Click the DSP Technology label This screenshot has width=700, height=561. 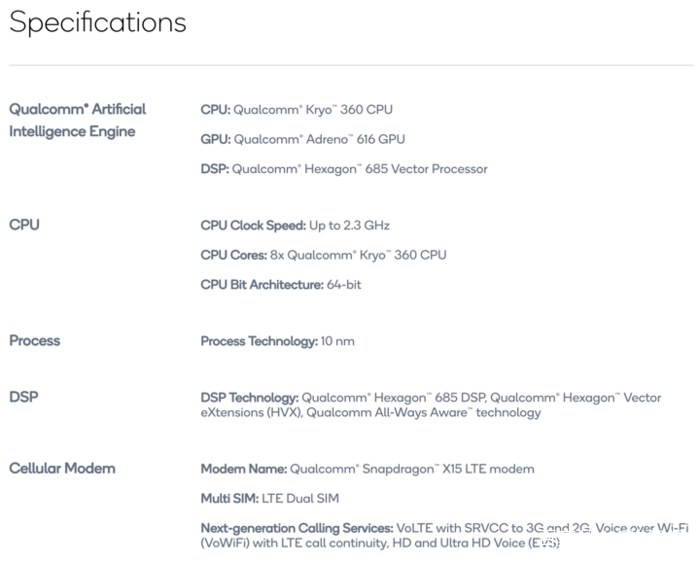click(x=249, y=397)
